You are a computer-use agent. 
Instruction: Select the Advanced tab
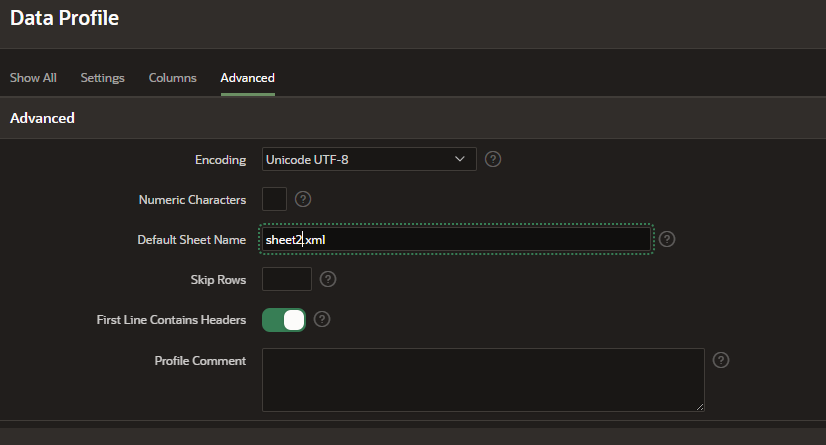tap(248, 78)
